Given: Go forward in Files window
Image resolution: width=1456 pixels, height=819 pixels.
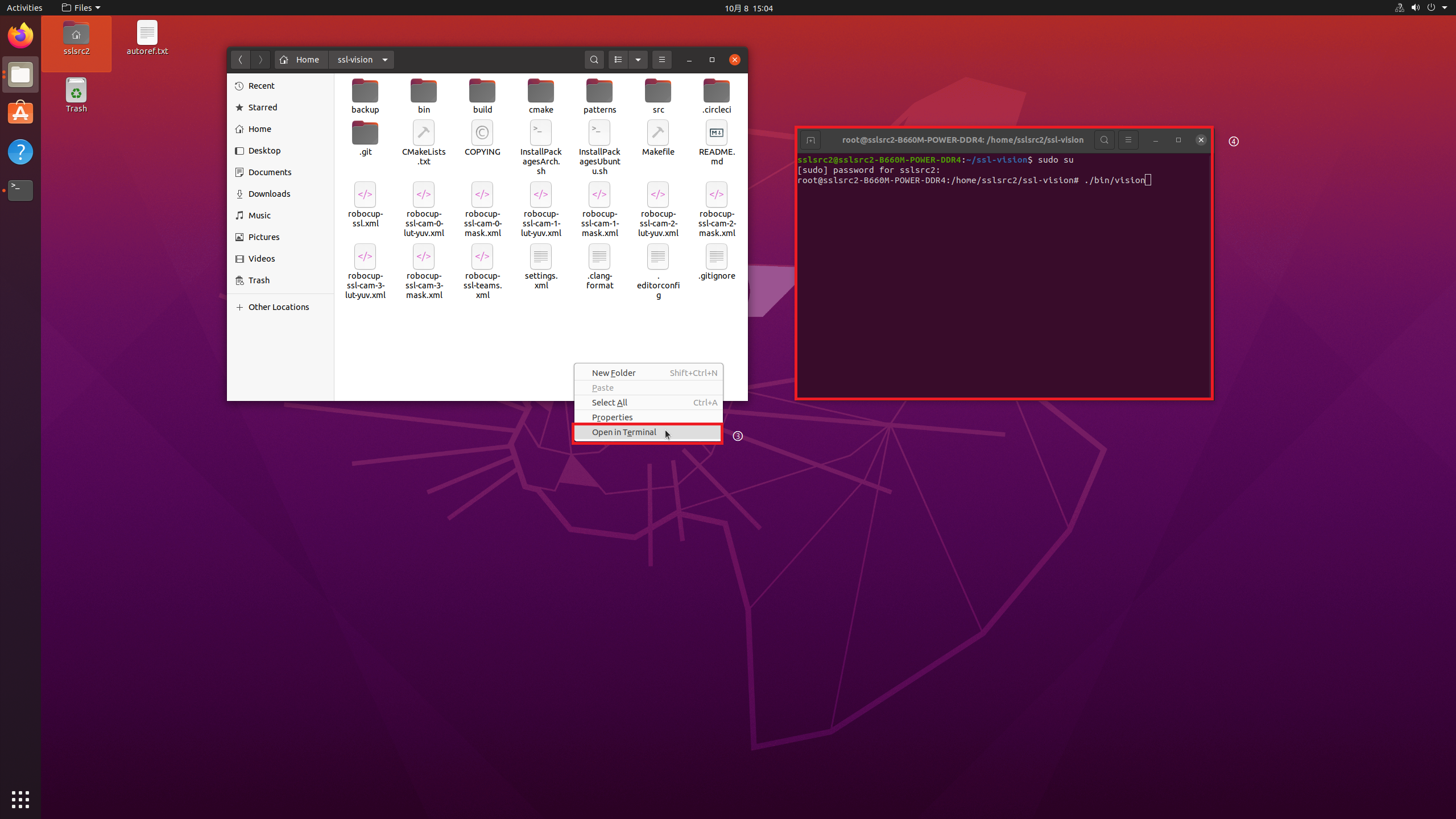Looking at the screenshot, I should tap(260, 60).
